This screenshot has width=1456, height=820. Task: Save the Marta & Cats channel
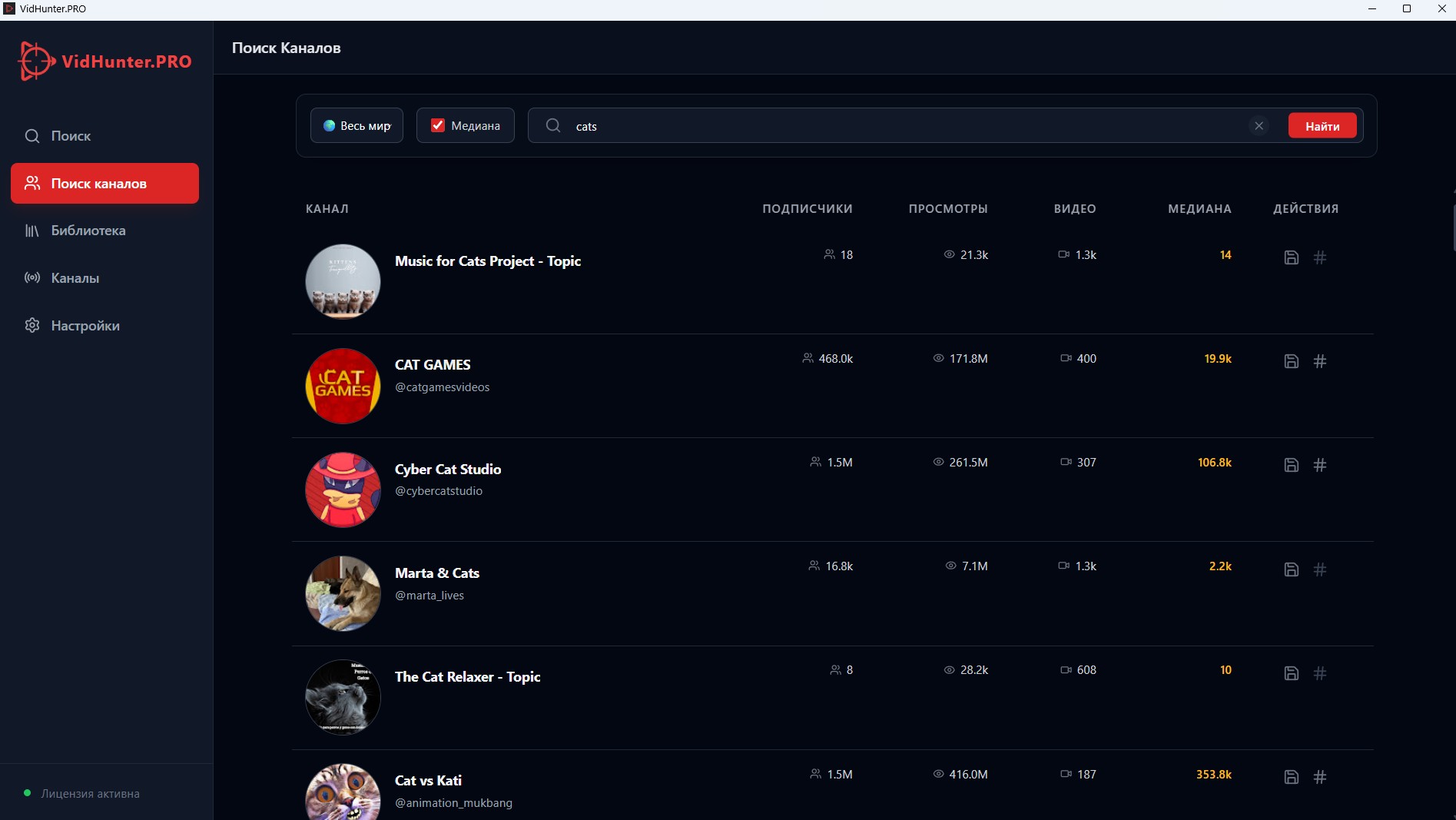(1292, 569)
